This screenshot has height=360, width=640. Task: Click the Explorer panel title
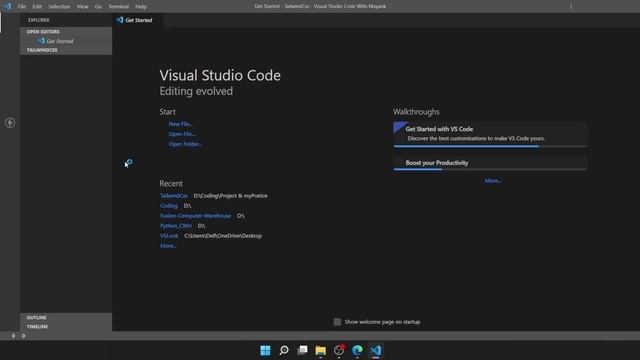39,20
